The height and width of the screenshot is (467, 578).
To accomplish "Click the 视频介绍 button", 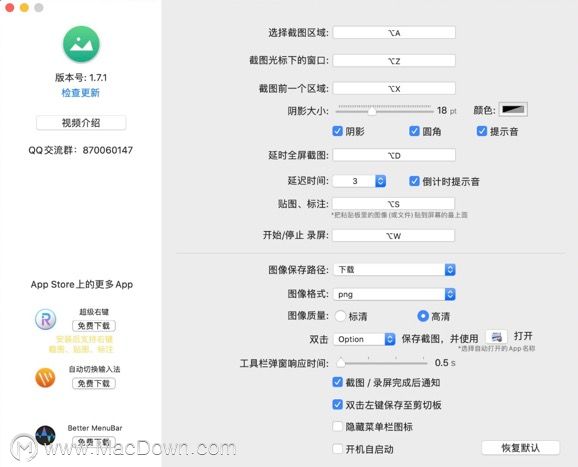I will tap(81, 123).
